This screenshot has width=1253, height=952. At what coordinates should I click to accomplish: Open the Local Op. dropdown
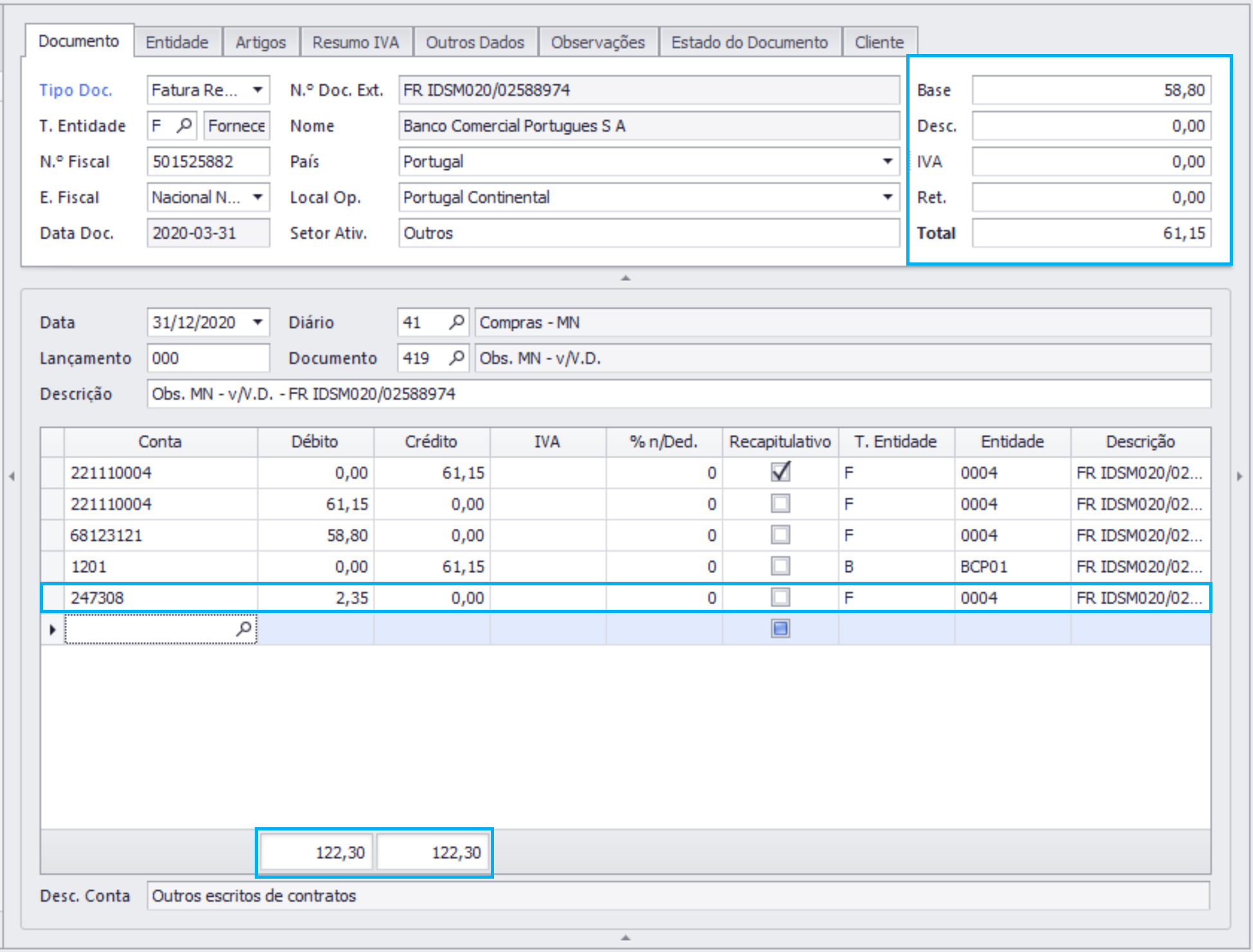click(888, 197)
